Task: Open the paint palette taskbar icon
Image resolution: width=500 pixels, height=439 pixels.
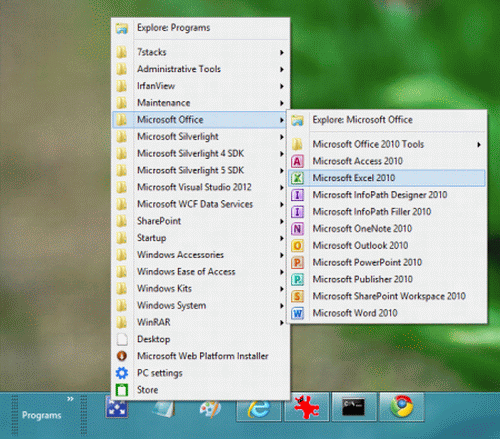Action: pyautogui.click(x=211, y=408)
